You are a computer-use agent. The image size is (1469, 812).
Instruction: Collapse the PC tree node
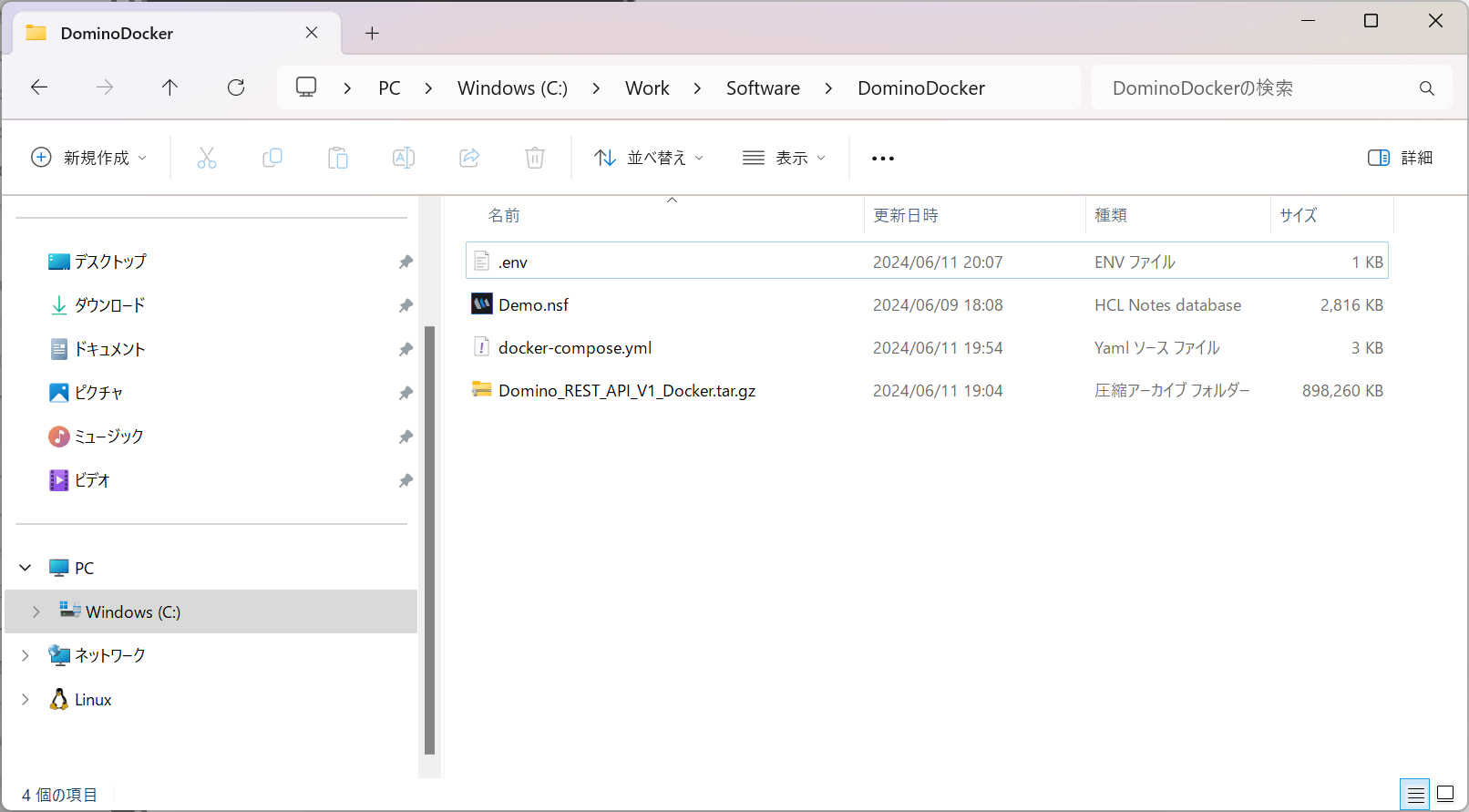pyautogui.click(x=26, y=568)
